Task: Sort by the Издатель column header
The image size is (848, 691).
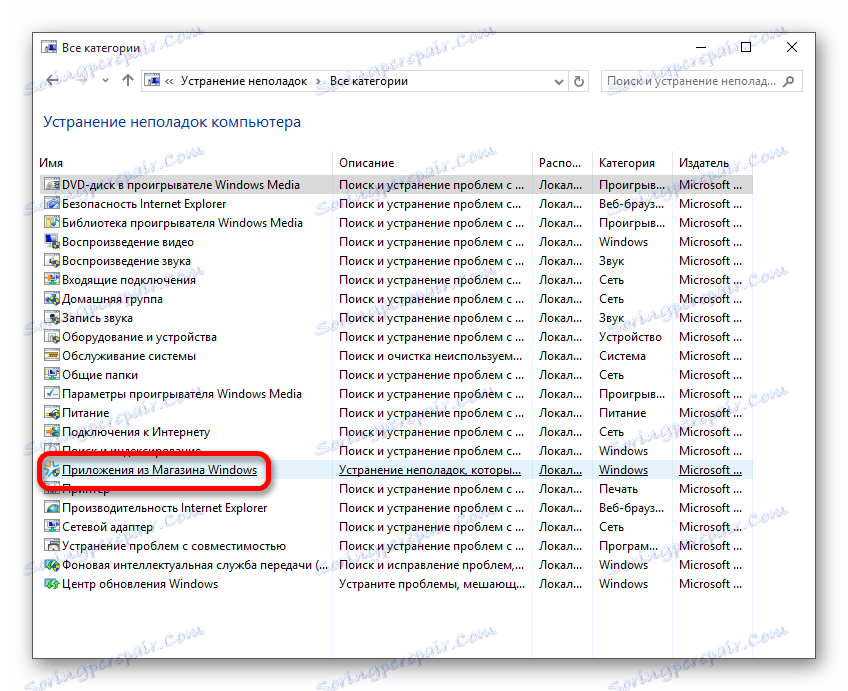Action: click(704, 163)
